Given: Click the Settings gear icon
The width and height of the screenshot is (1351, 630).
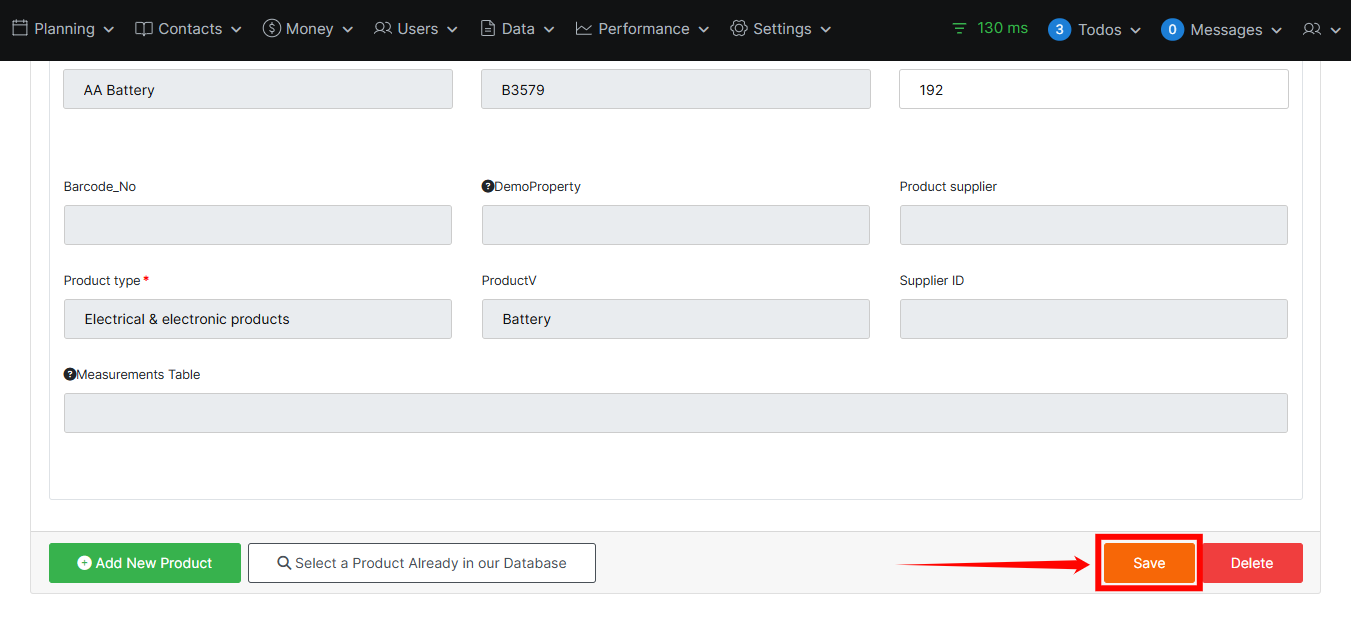Looking at the screenshot, I should 739,29.
